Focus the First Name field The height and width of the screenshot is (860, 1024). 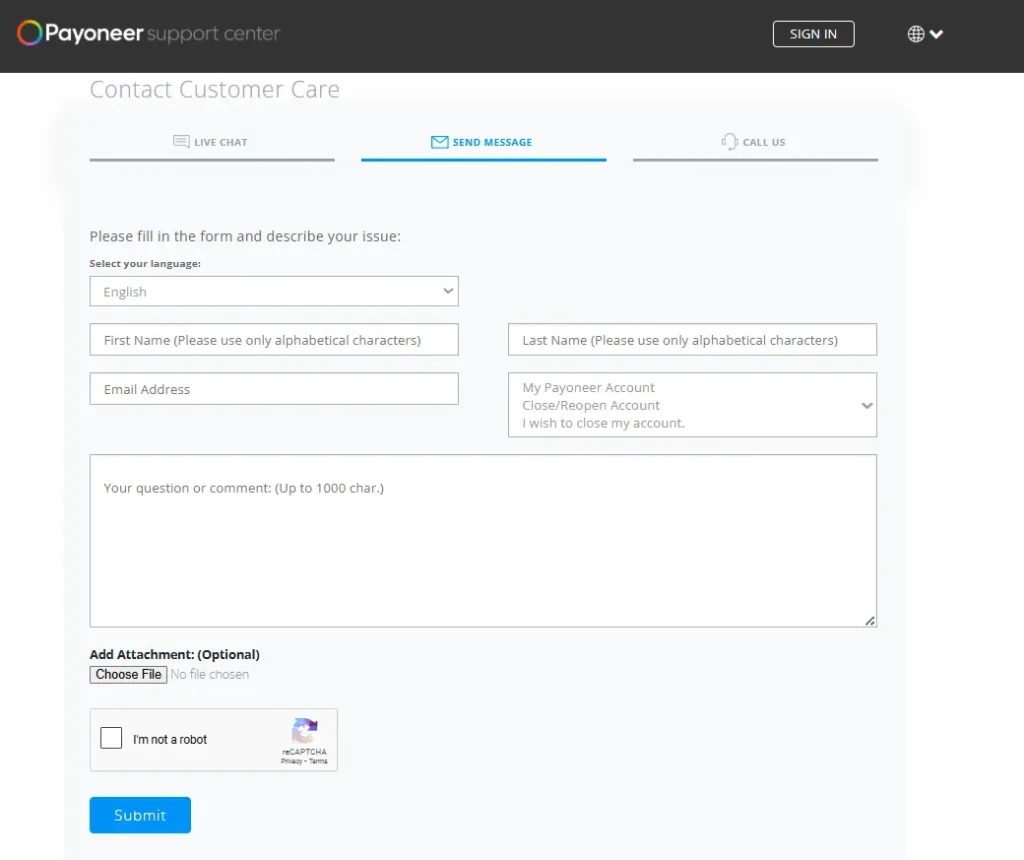273,340
